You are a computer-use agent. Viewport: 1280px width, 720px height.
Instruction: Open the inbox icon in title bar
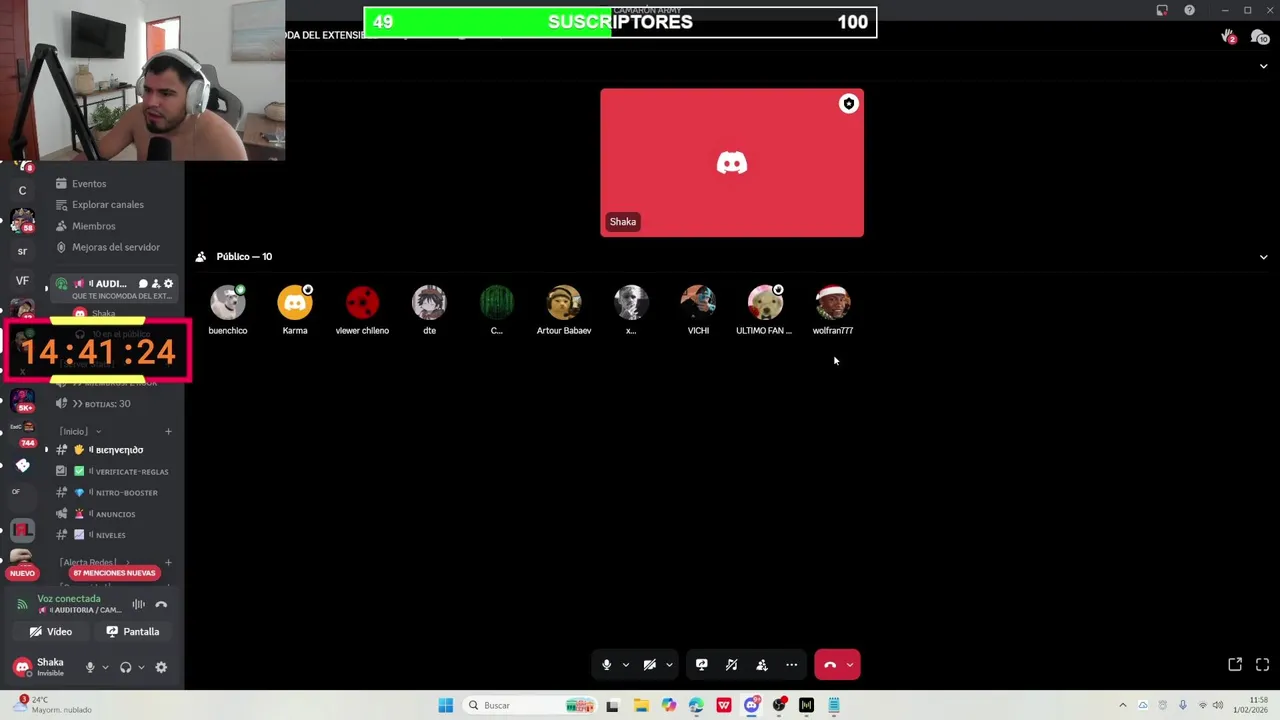[1162, 10]
